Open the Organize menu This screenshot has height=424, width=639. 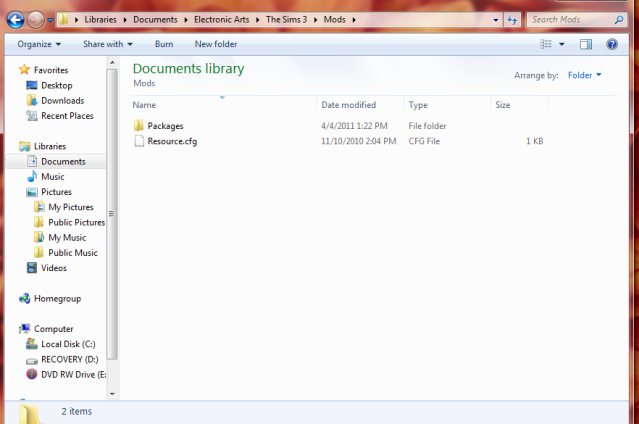(39, 44)
